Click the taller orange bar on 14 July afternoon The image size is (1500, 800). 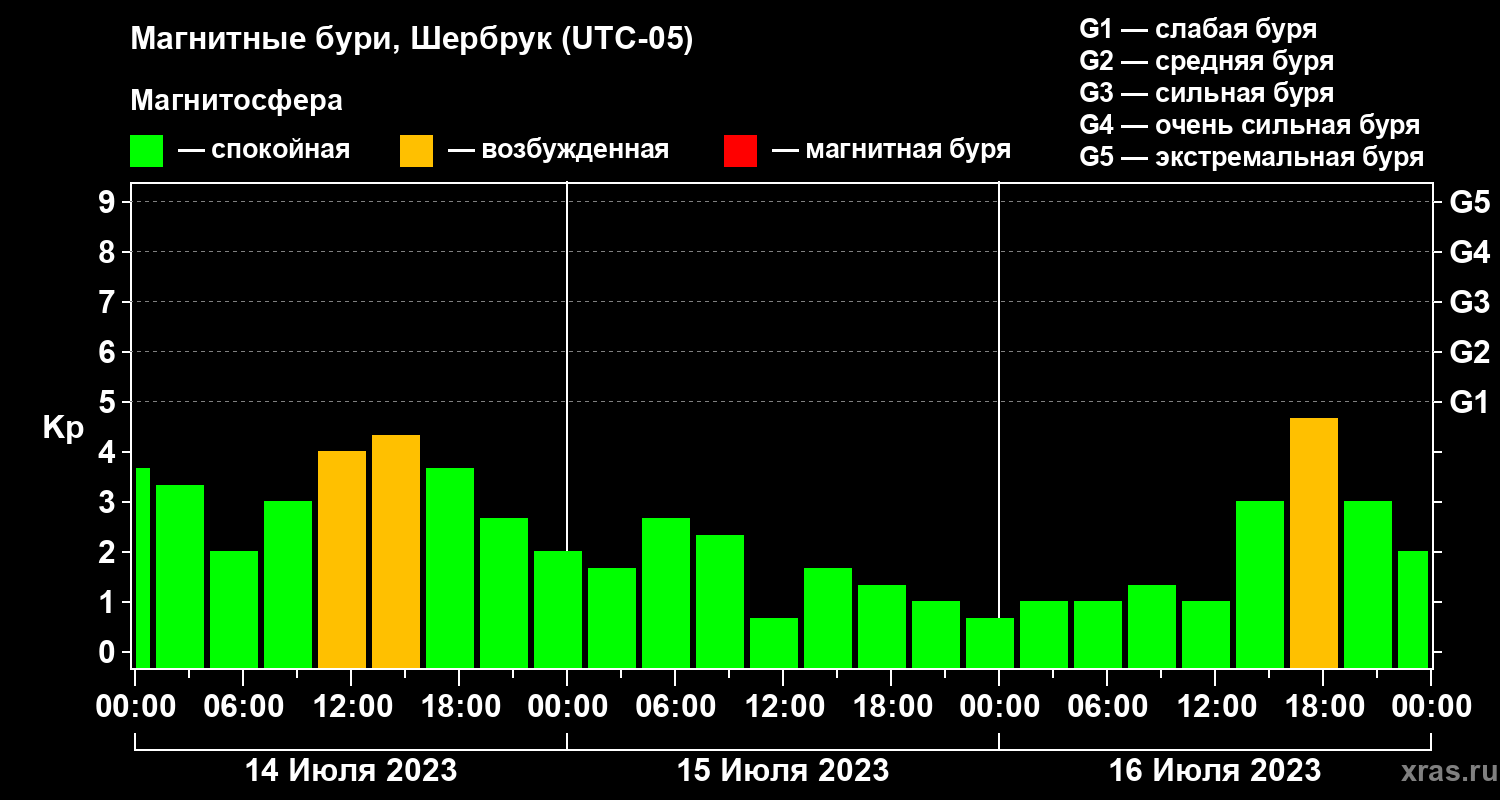[x=396, y=551]
